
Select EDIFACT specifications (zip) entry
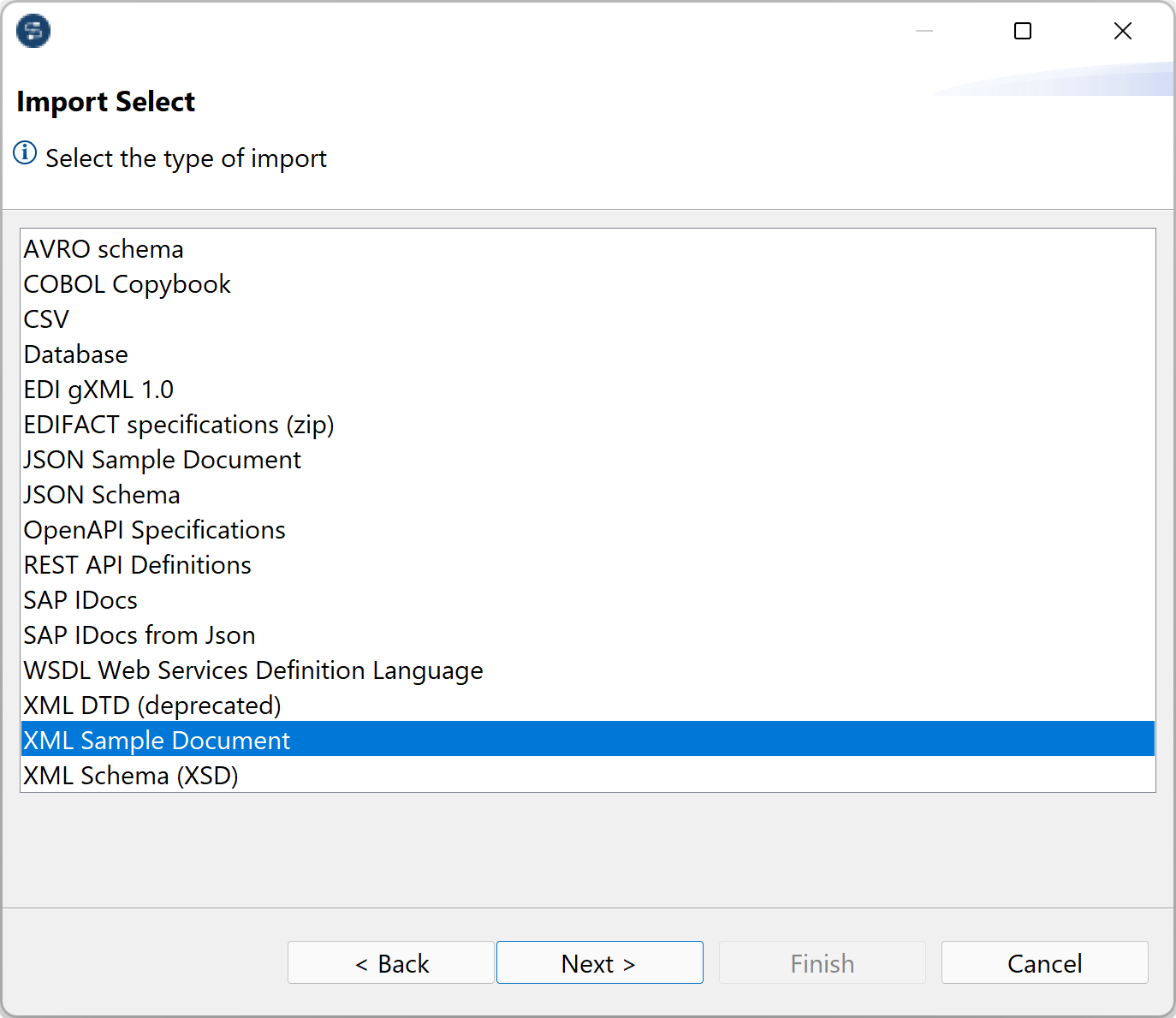pos(178,424)
